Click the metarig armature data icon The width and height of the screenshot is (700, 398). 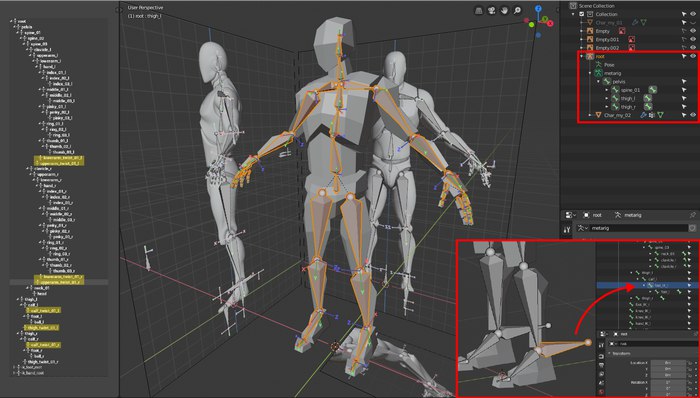point(599,73)
